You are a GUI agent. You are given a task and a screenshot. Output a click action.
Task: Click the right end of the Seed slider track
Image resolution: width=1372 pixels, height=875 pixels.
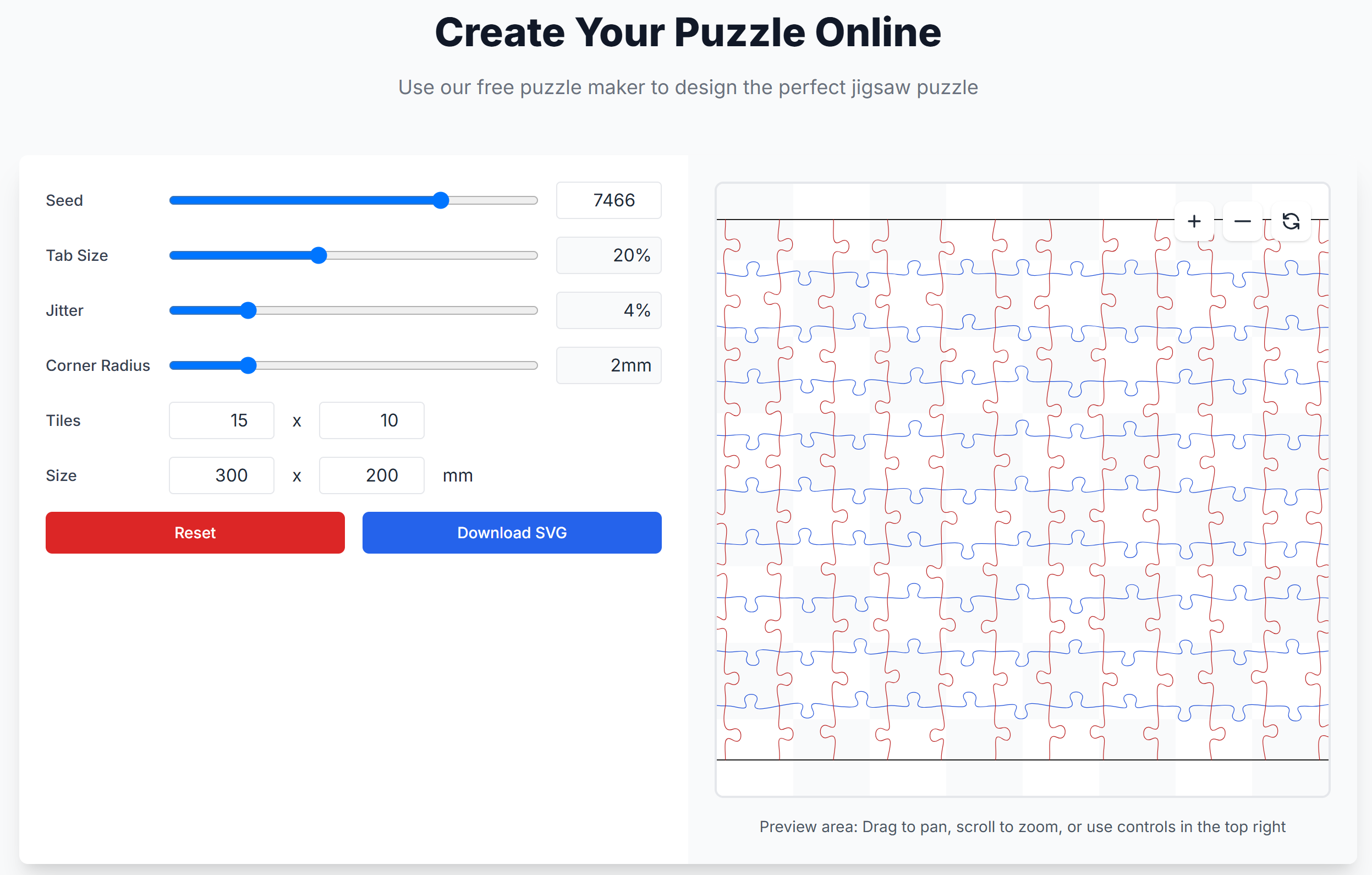(x=534, y=201)
